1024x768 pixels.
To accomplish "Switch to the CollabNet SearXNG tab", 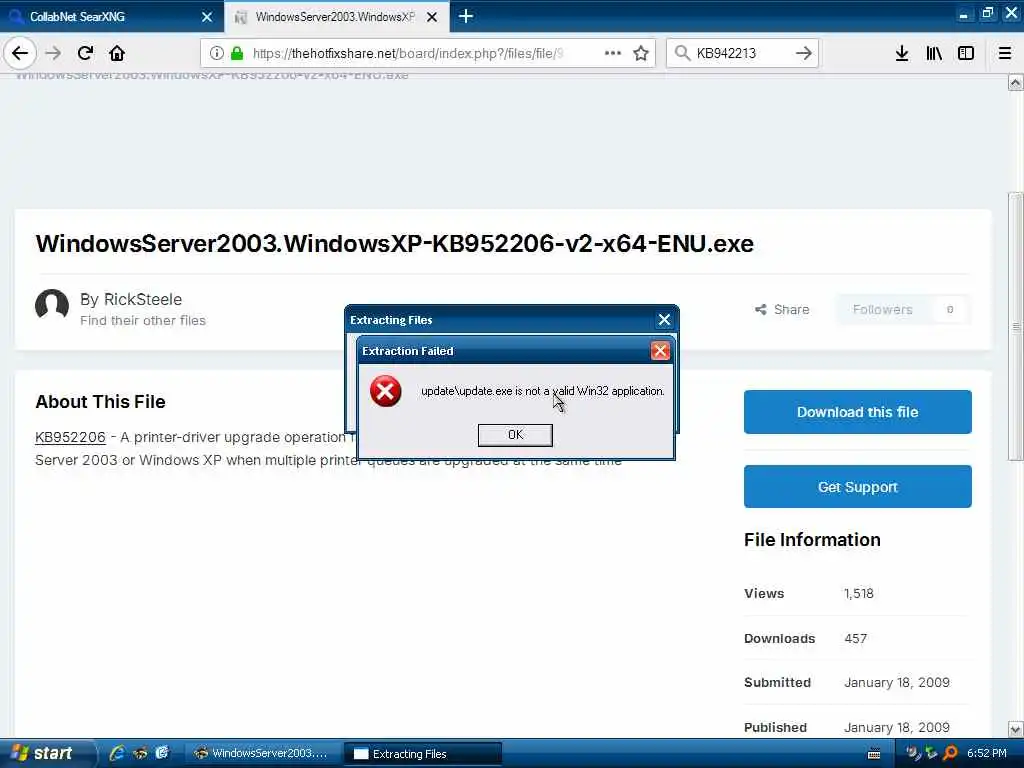I will click(111, 16).
